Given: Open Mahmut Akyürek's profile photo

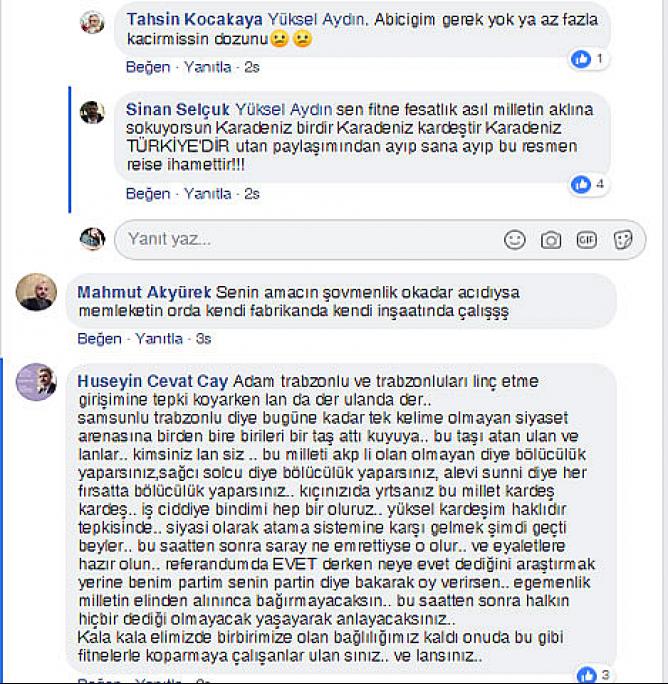Looking at the screenshot, I should (36, 292).
